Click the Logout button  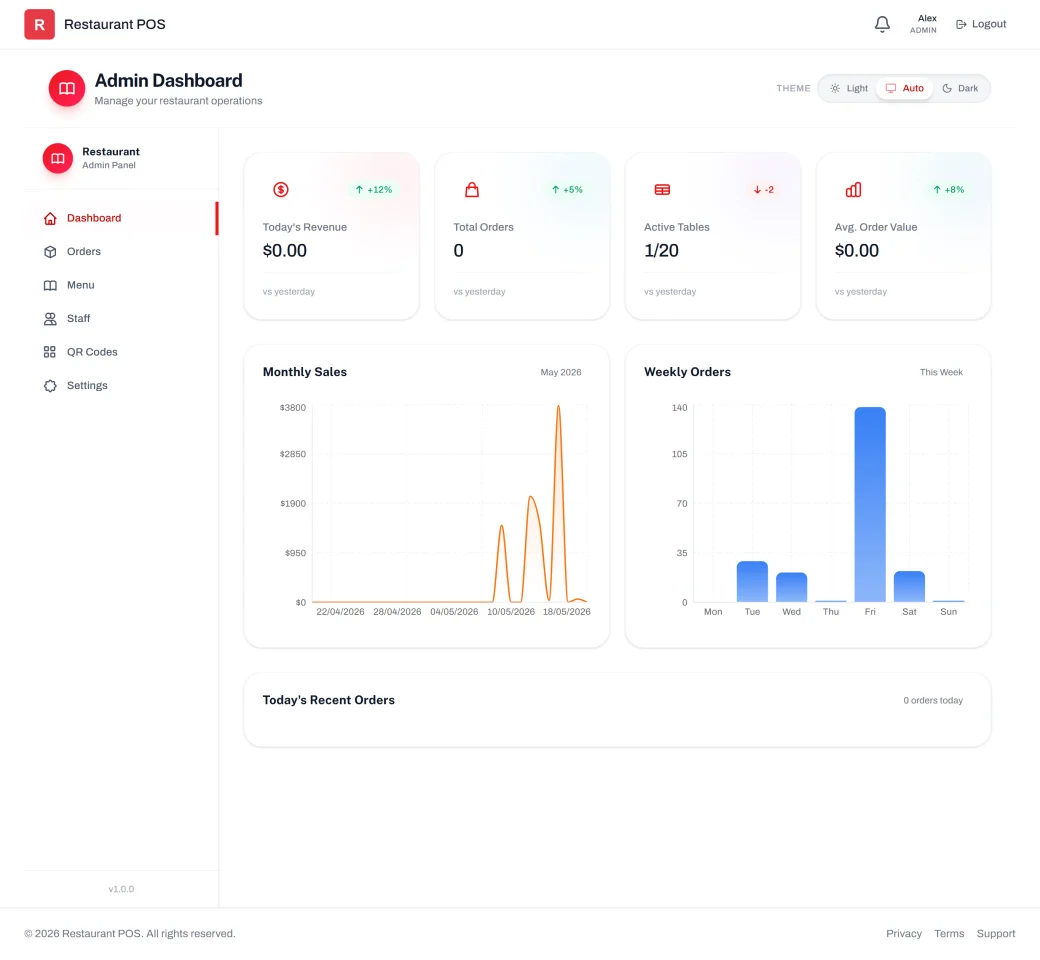[981, 25]
